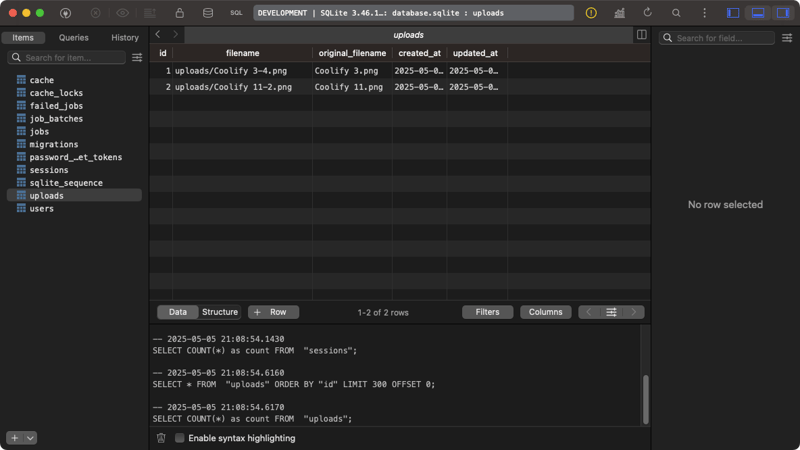Switch to the Queries tab
800x450 pixels.
click(73, 37)
